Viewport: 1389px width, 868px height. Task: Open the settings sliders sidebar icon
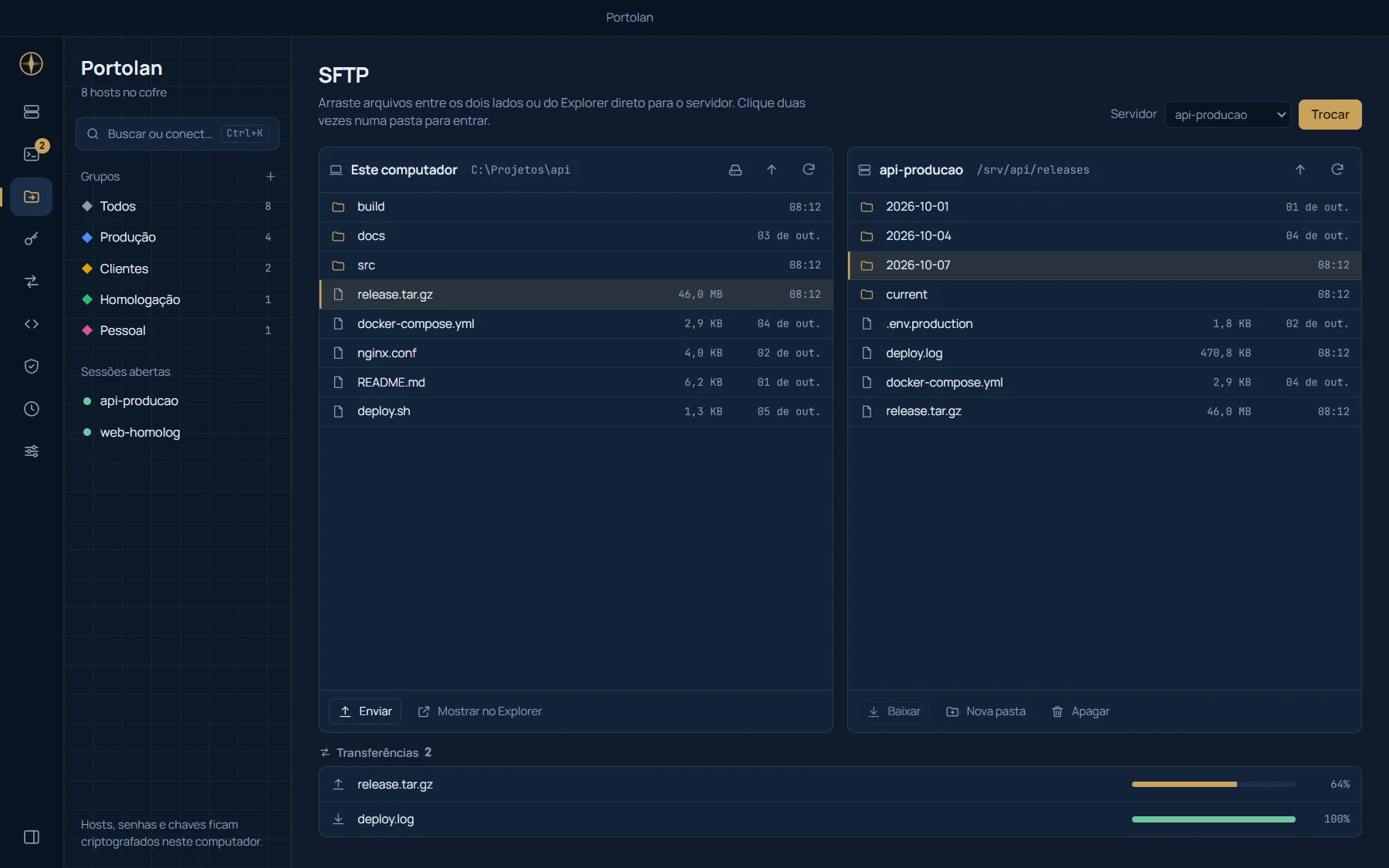pyautogui.click(x=32, y=451)
